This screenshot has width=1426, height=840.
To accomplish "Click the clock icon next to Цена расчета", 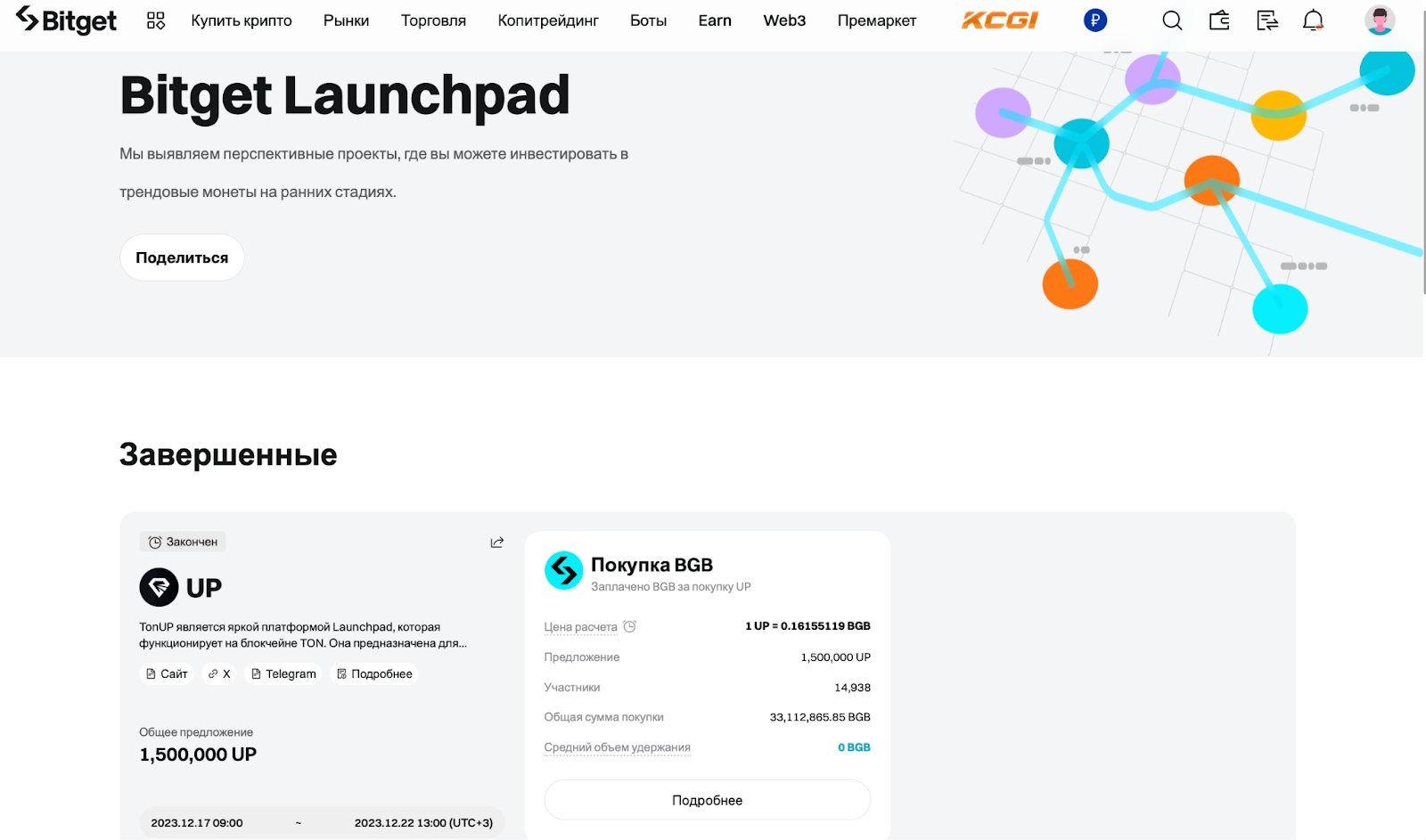I will click(630, 626).
